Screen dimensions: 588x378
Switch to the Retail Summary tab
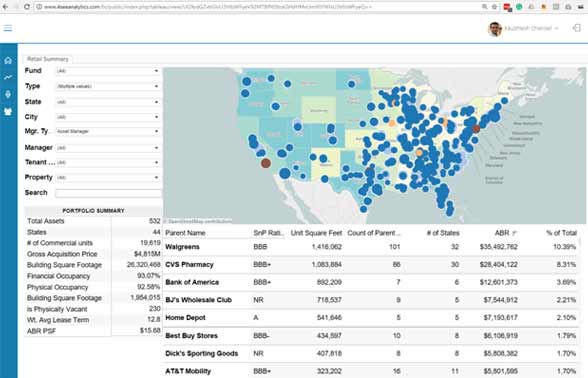point(48,59)
